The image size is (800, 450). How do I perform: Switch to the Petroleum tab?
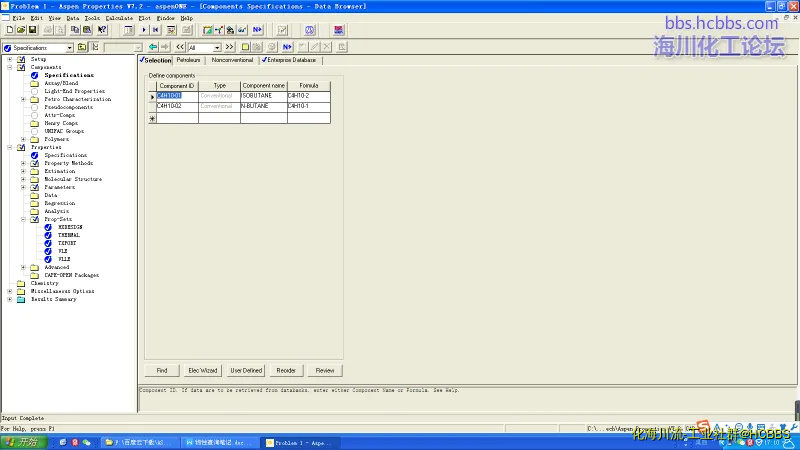coord(188,60)
